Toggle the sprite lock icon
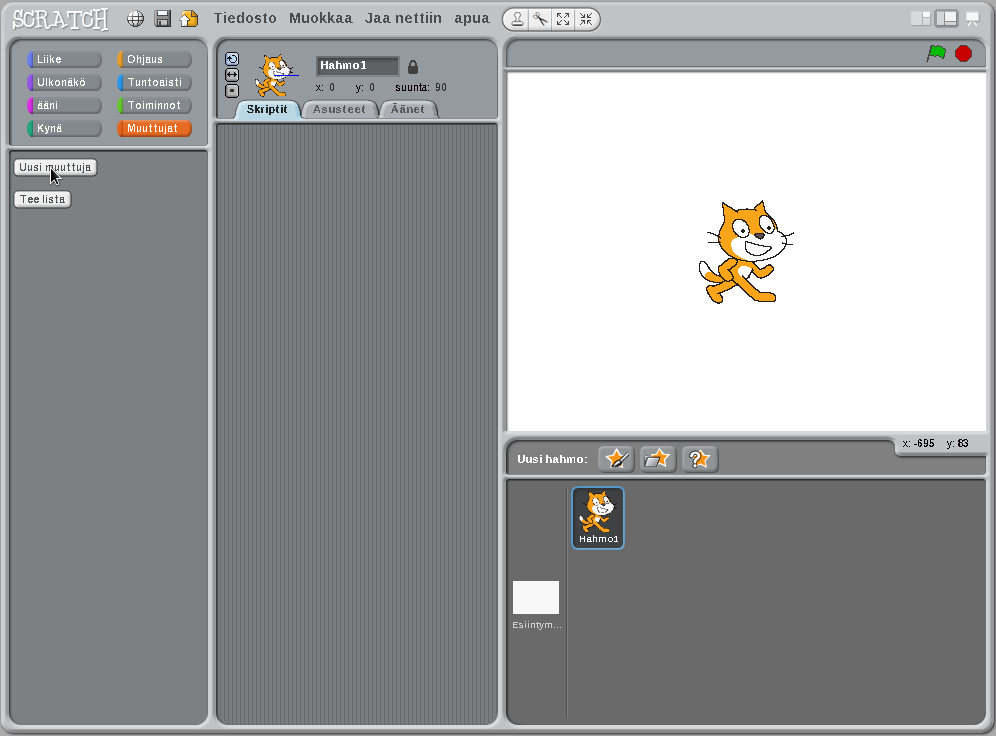Screen dimensions: 996x736 click(x=413, y=66)
